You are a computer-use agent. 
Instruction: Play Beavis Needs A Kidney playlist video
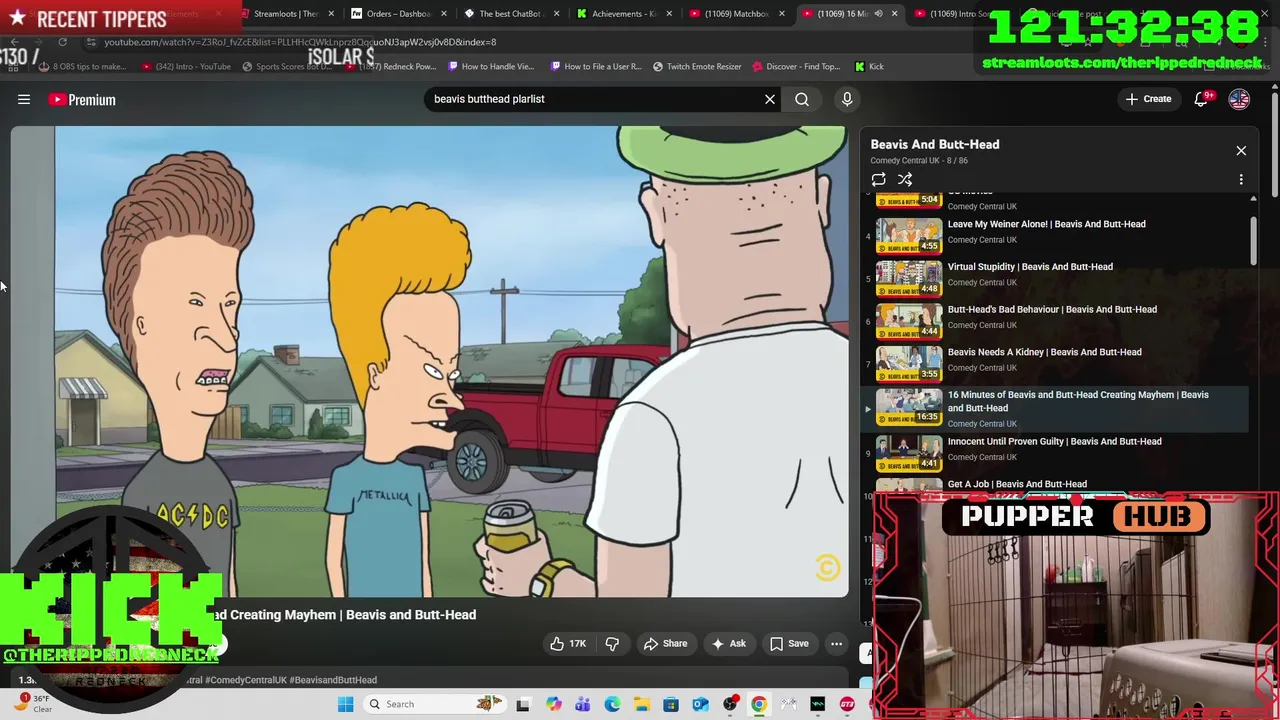tap(1055, 363)
